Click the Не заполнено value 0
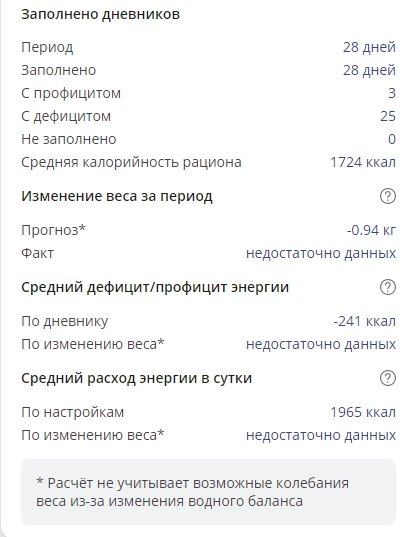This screenshot has height=537, width=404. coord(392,139)
